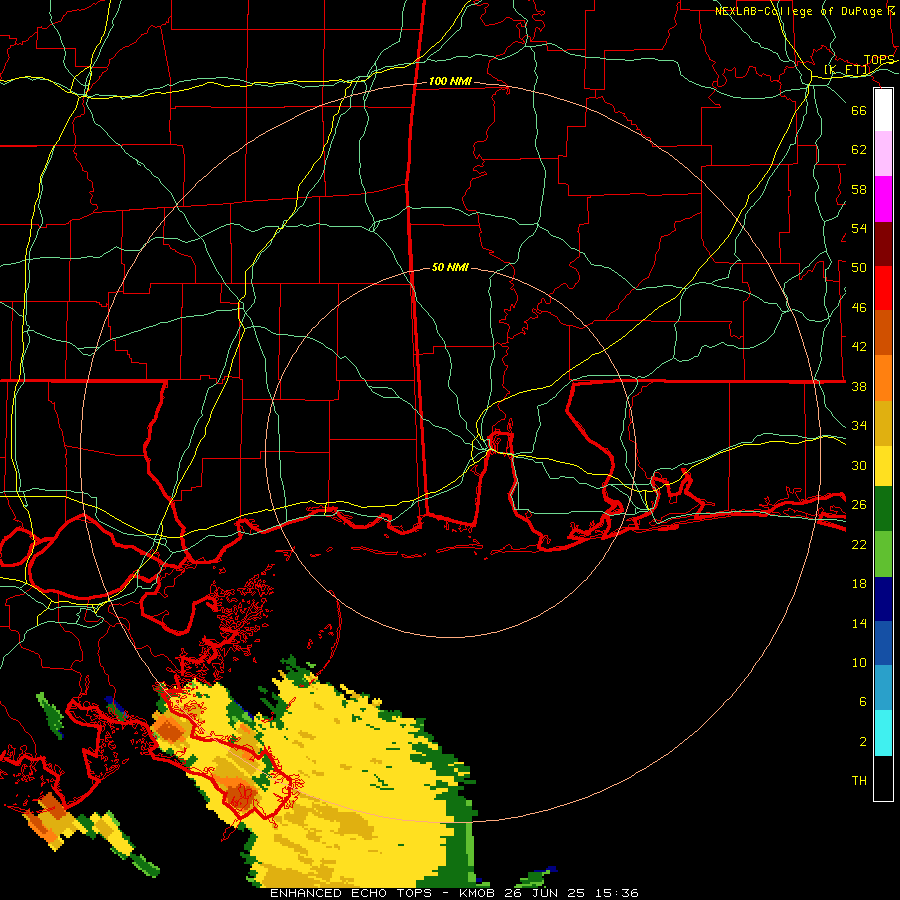Select the dark green legend band
Screen dimensions: 900x900
(883, 509)
